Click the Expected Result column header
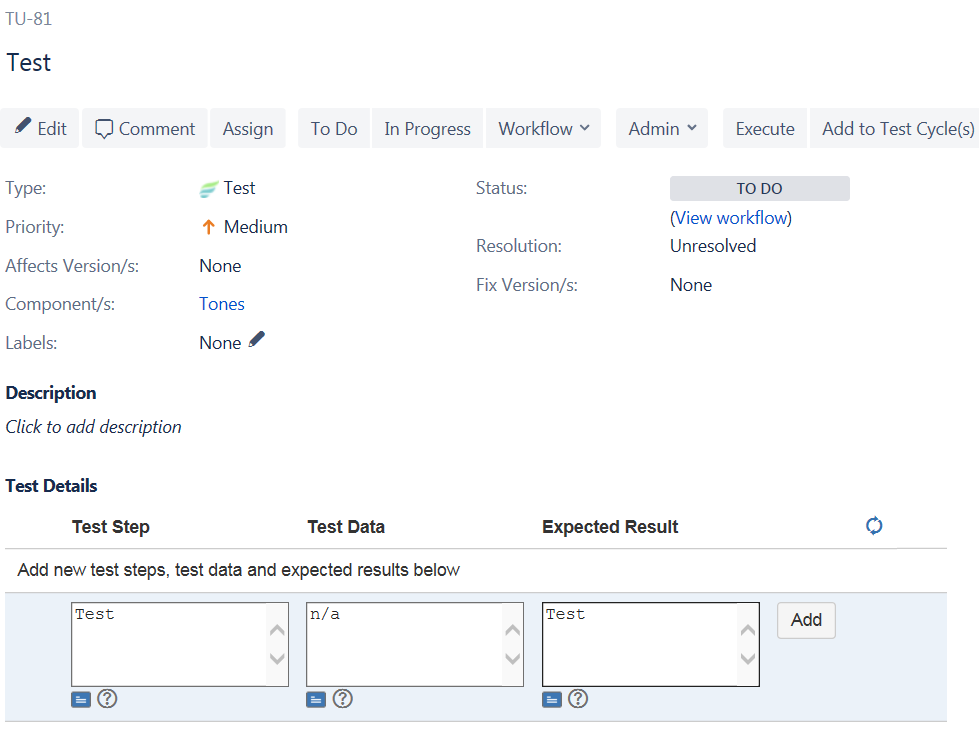Viewport: 979px width, 733px height. point(610,526)
